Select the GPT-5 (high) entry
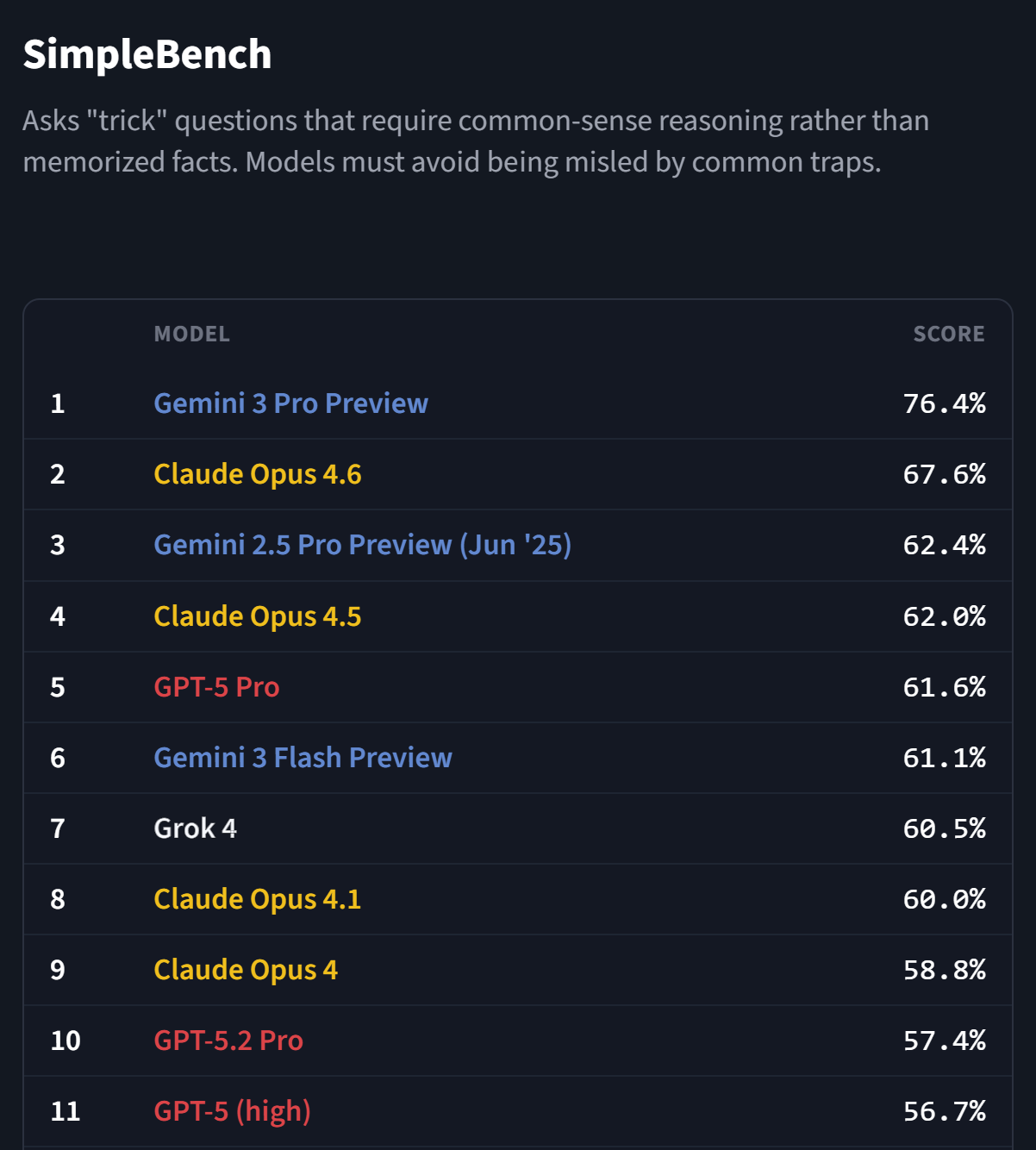Image resolution: width=1036 pixels, height=1150 pixels. [232, 1111]
